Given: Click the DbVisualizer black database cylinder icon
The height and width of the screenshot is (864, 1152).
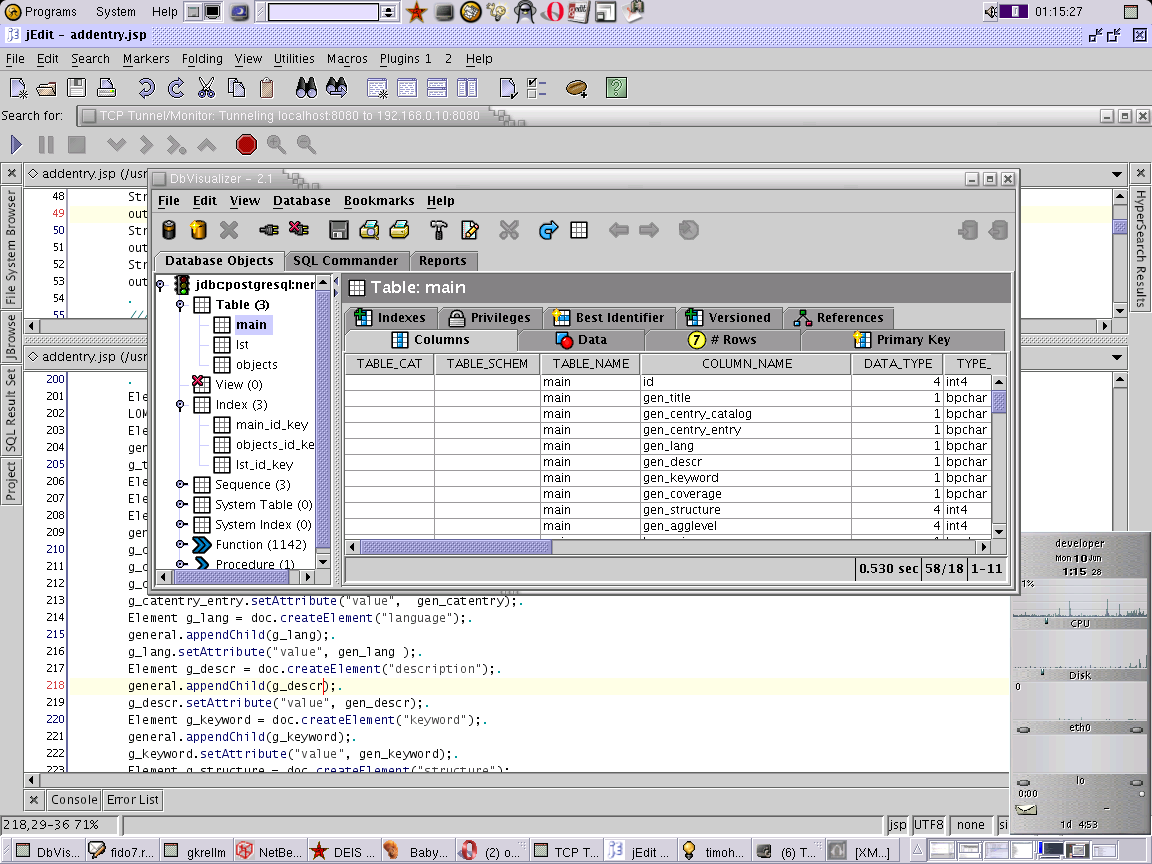Looking at the screenshot, I should click(169, 231).
